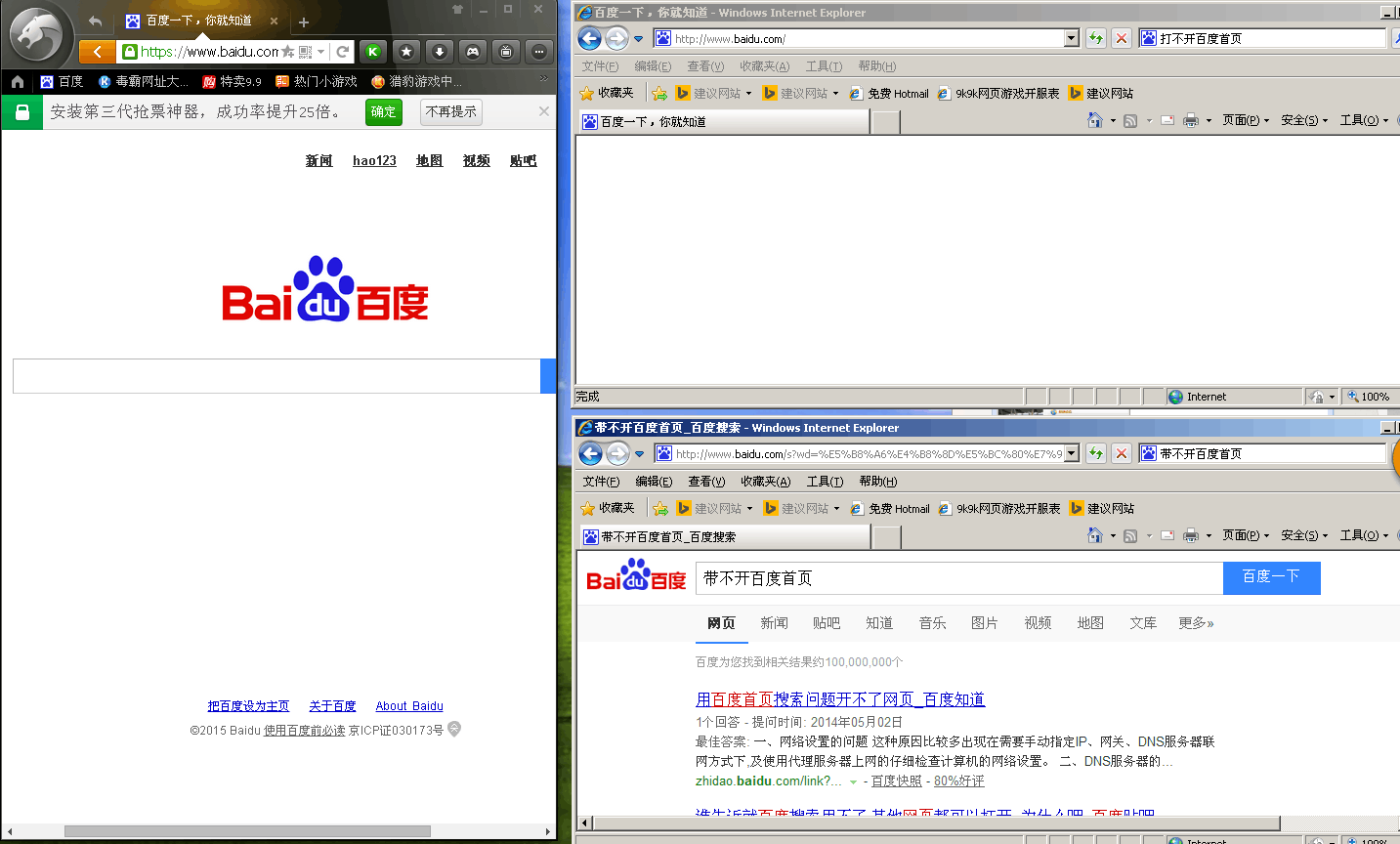Open 免费 Hotmail favorite in 百度一下 IE window
1400x844 pixels.
point(889,94)
